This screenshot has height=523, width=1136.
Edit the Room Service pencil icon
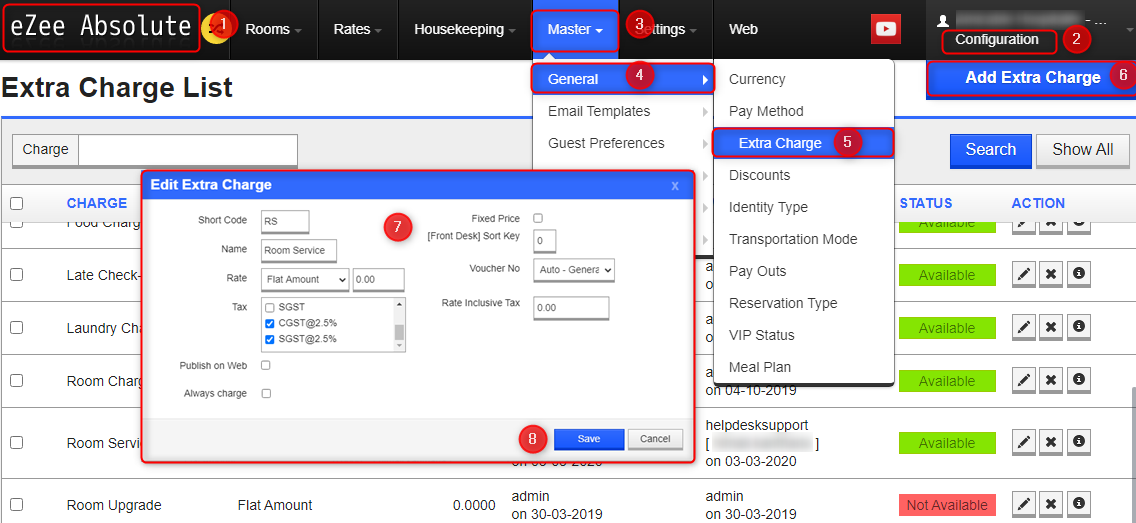[x=1023, y=442]
